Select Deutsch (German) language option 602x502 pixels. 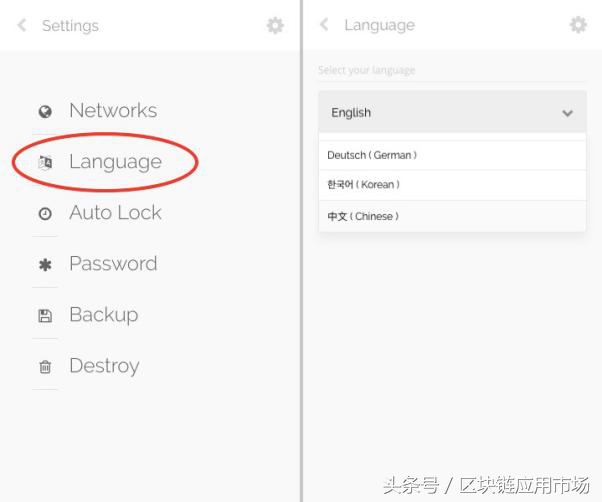(x=452, y=155)
